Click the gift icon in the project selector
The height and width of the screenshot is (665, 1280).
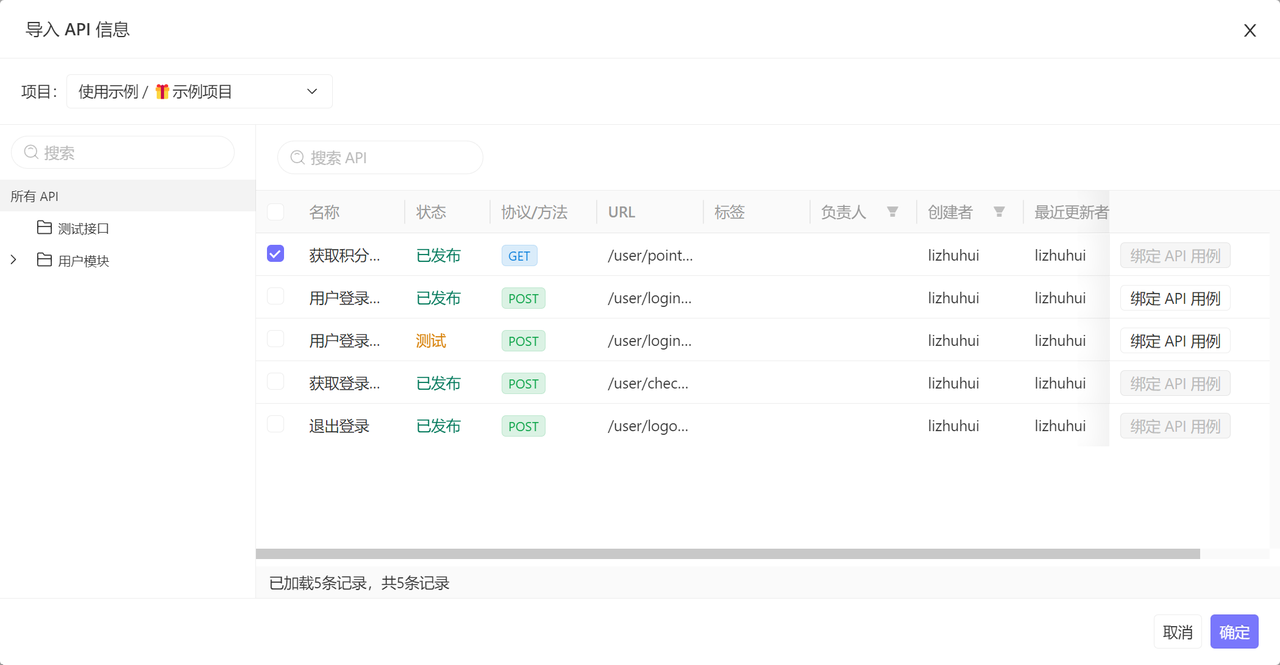coord(162,91)
